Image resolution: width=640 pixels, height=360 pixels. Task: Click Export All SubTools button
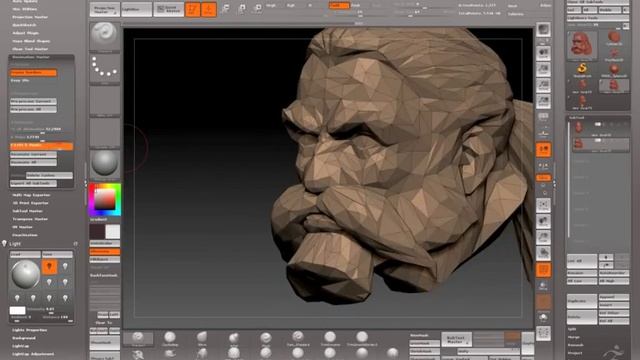[33, 184]
